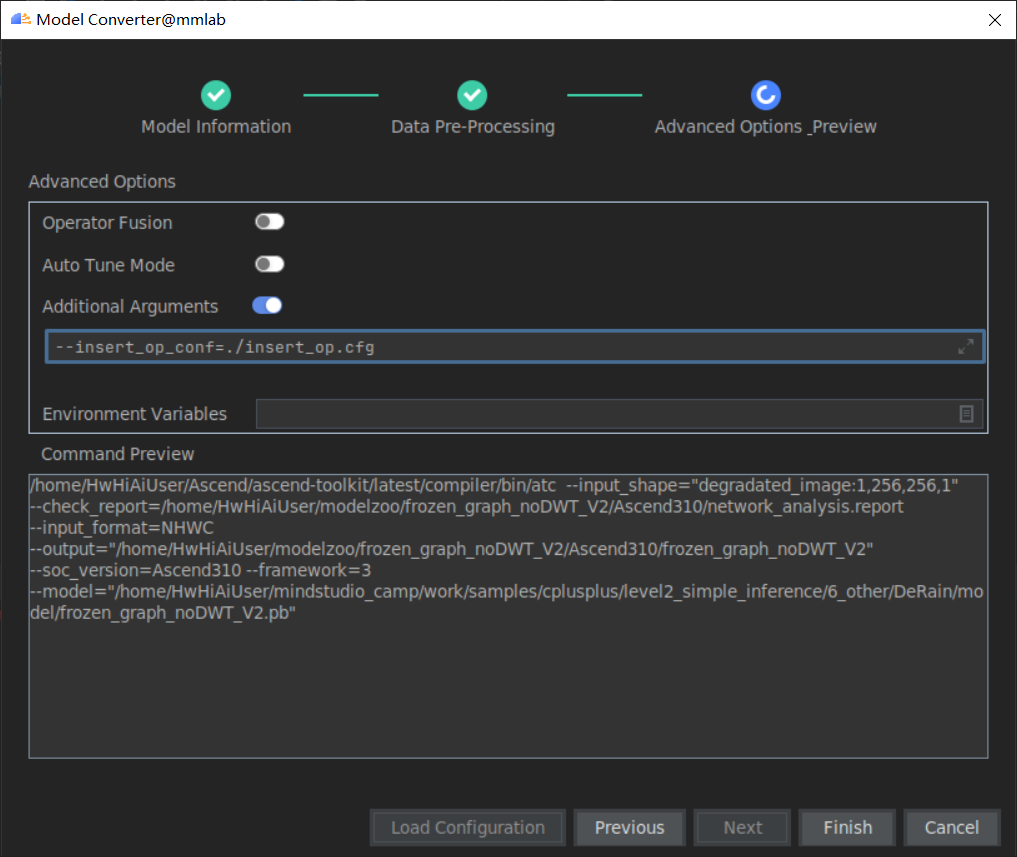This screenshot has width=1017, height=857.
Task: Click the Model Converter app icon in title bar
Action: tap(21, 19)
